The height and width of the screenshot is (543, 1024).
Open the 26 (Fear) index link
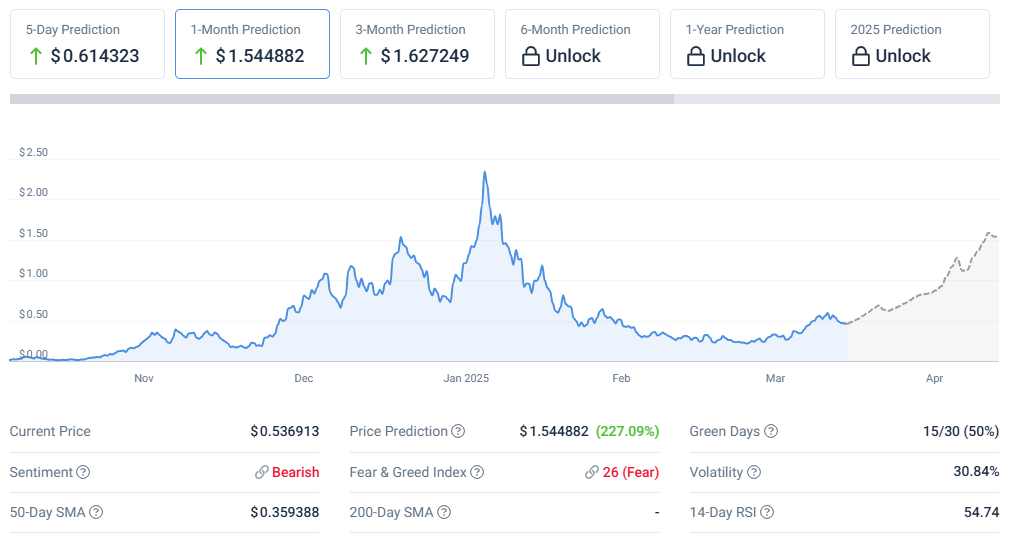631,472
